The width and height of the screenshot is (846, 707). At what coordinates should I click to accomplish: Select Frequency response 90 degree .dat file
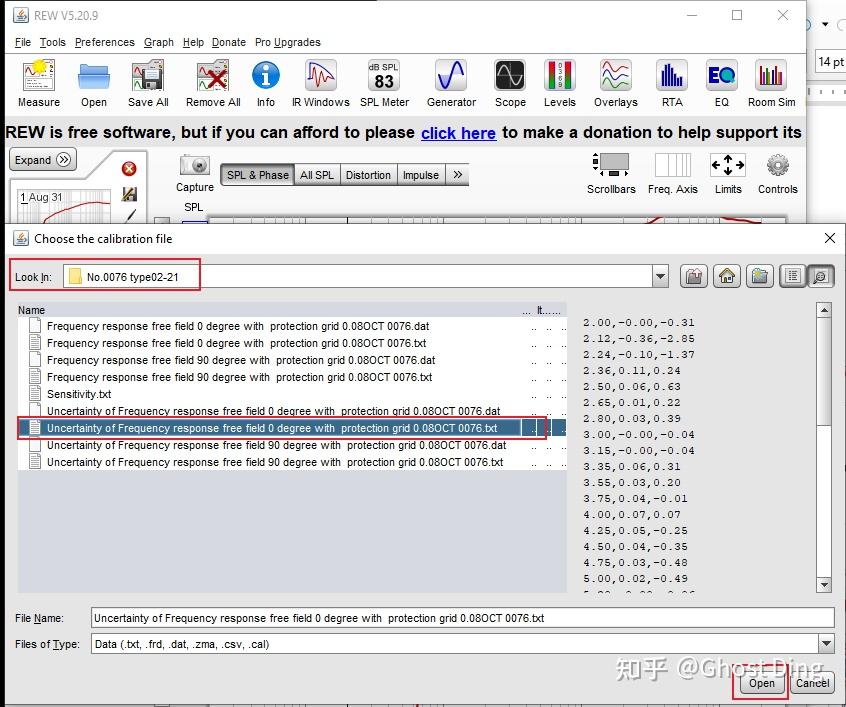tap(292, 360)
